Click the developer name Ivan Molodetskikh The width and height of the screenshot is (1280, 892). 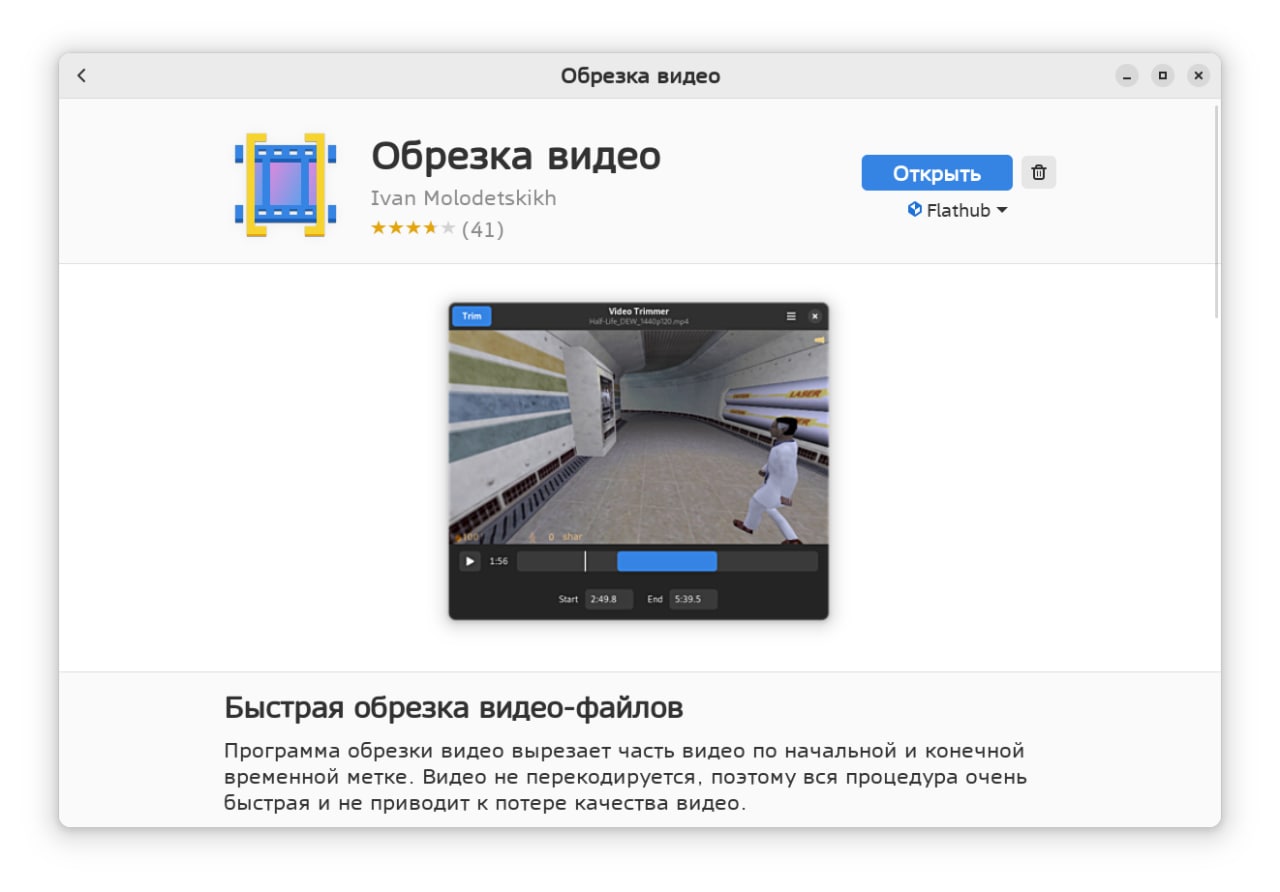coord(463,198)
